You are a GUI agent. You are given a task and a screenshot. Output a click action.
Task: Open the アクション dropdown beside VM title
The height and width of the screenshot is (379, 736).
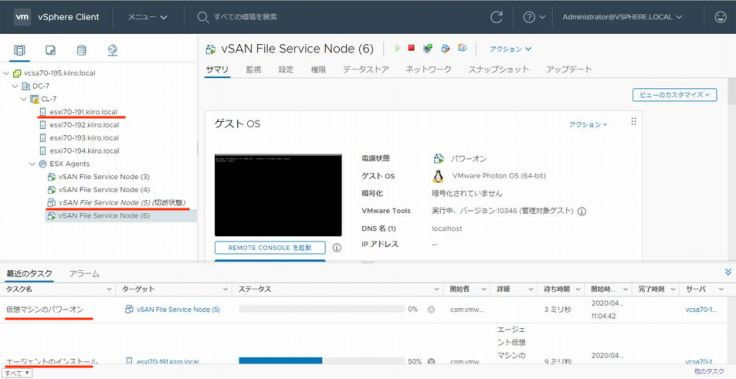pyautogui.click(x=510, y=49)
